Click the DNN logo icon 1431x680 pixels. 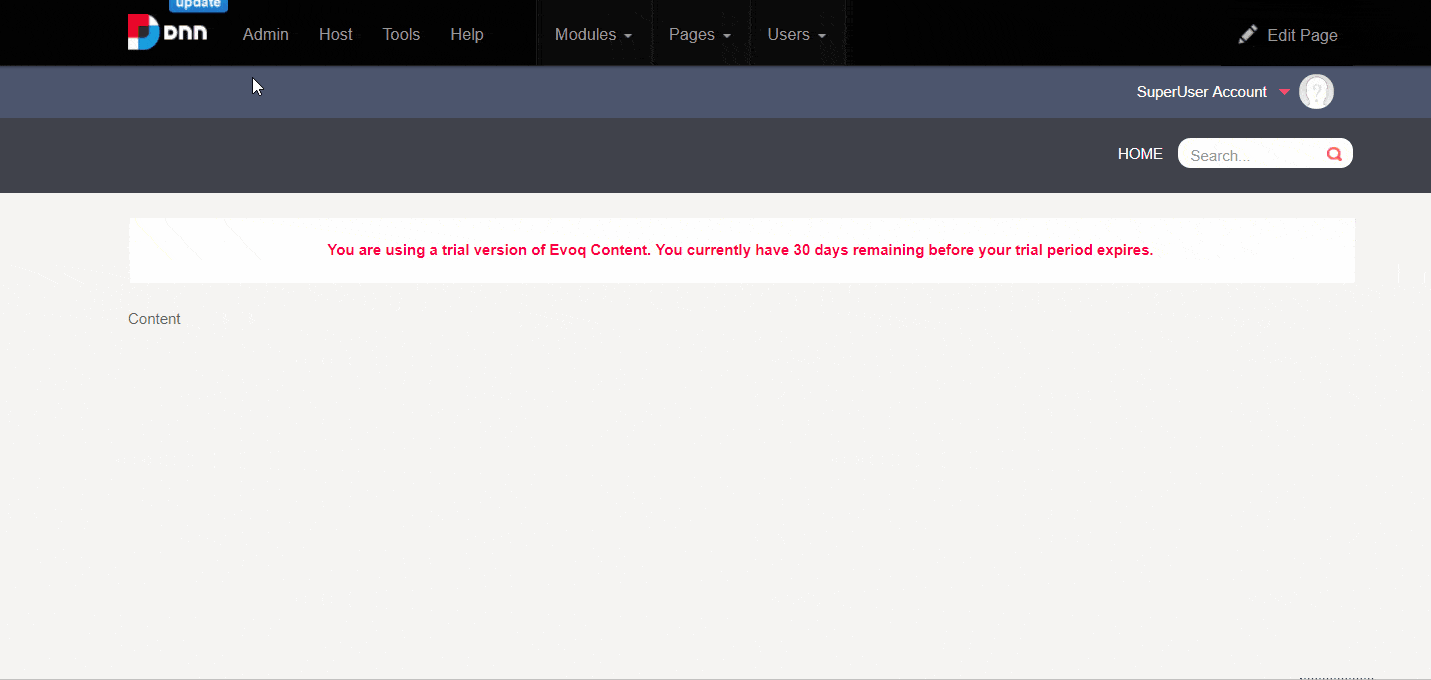[167, 32]
